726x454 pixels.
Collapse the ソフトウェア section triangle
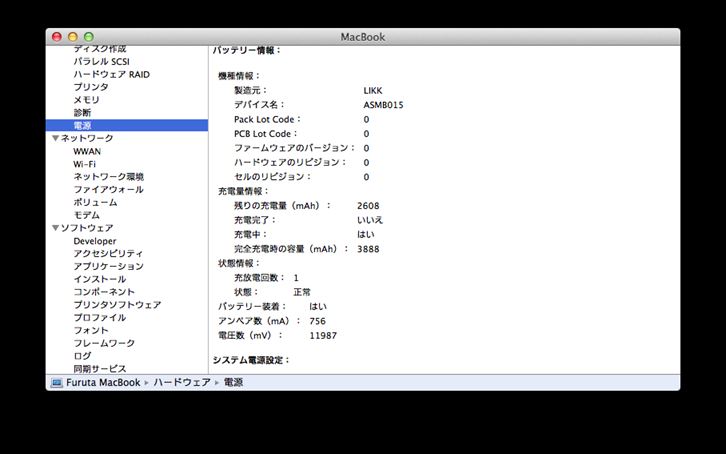click(x=56, y=228)
